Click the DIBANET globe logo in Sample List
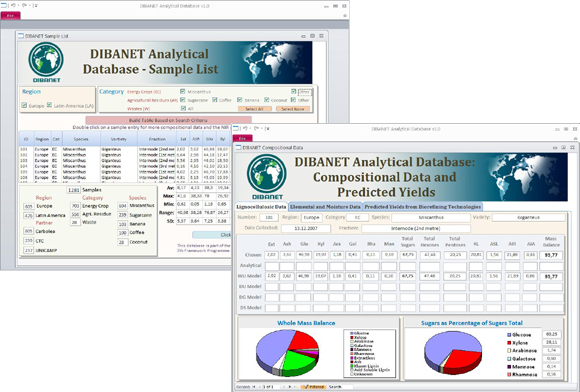Viewport: 580px width, 392px height. point(46,60)
